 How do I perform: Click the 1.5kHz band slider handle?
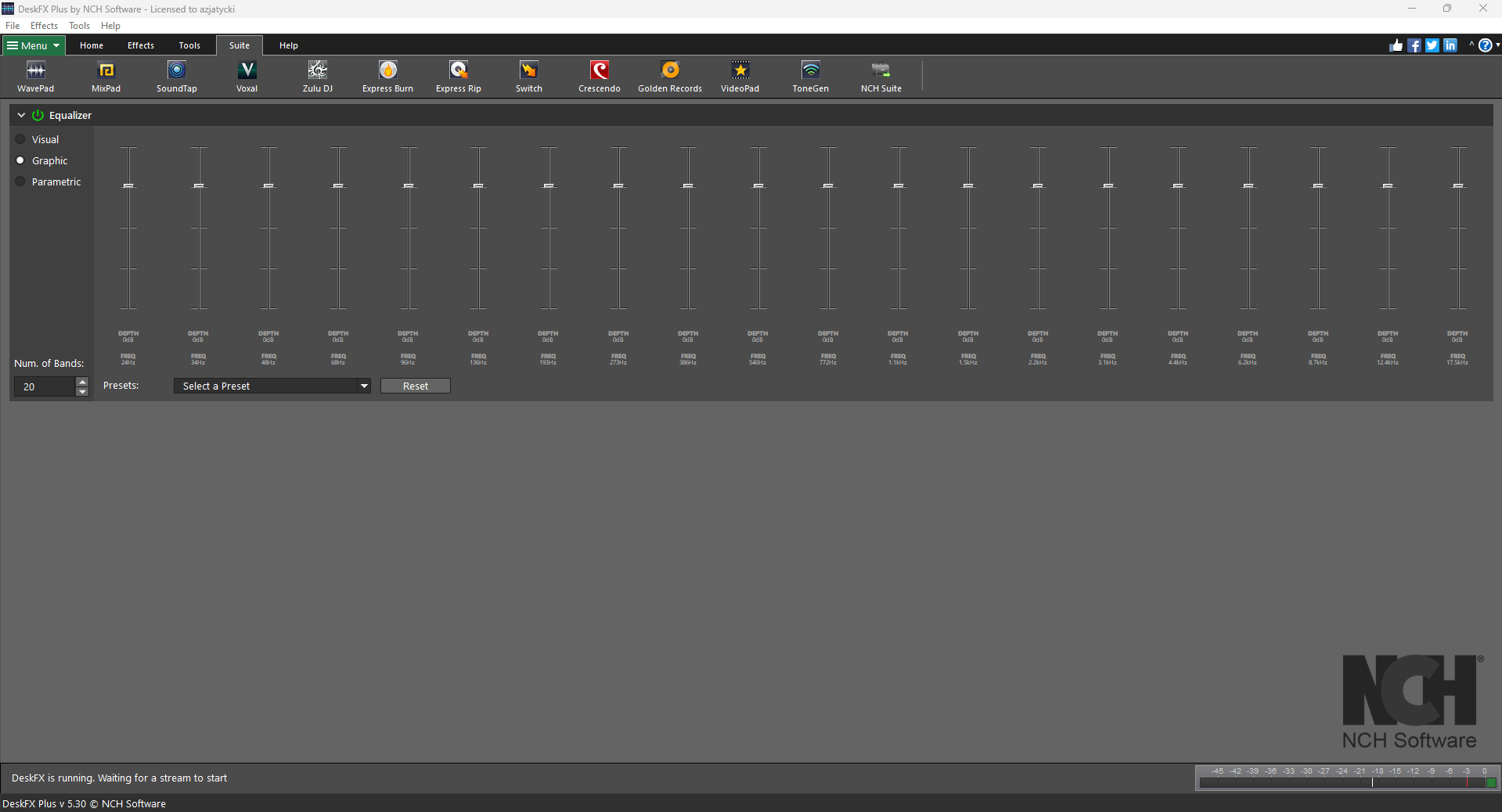(x=968, y=185)
